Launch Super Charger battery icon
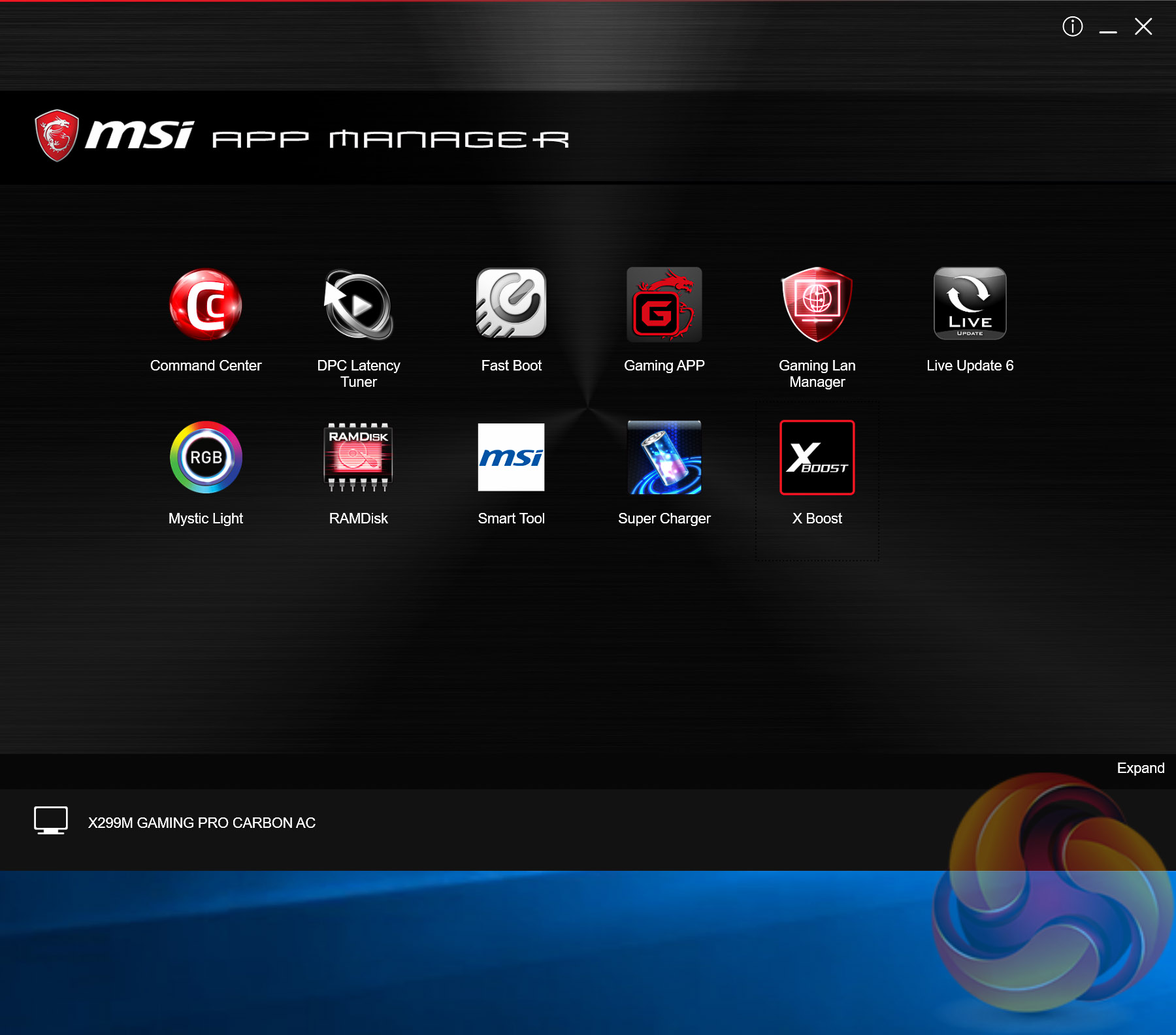Viewport: 1176px width, 1035px height. coord(664,457)
